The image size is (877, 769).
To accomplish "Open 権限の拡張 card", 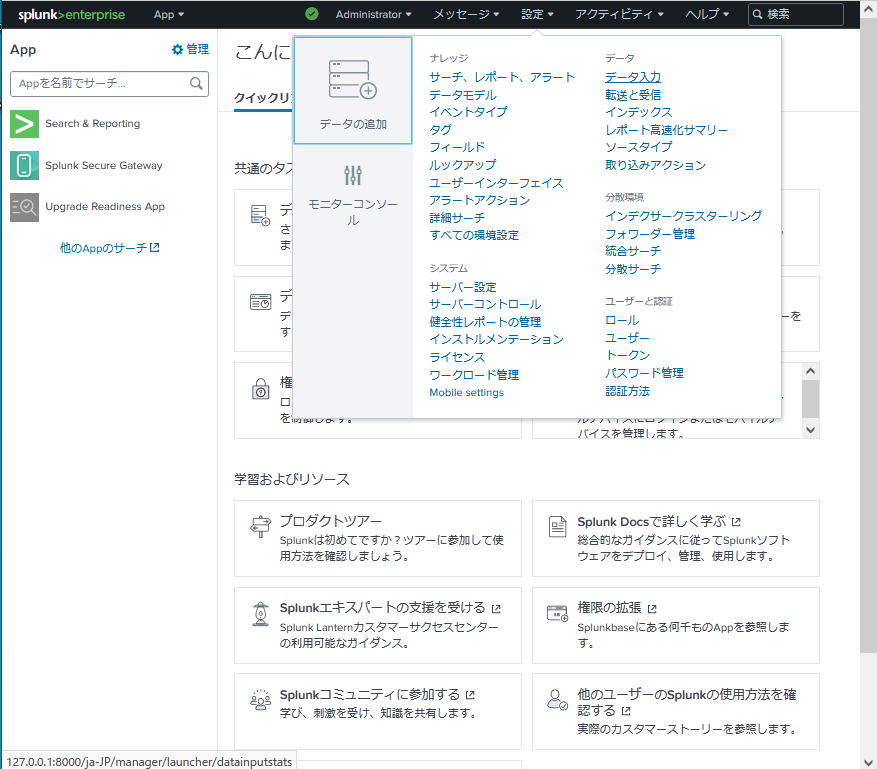I will 676,625.
